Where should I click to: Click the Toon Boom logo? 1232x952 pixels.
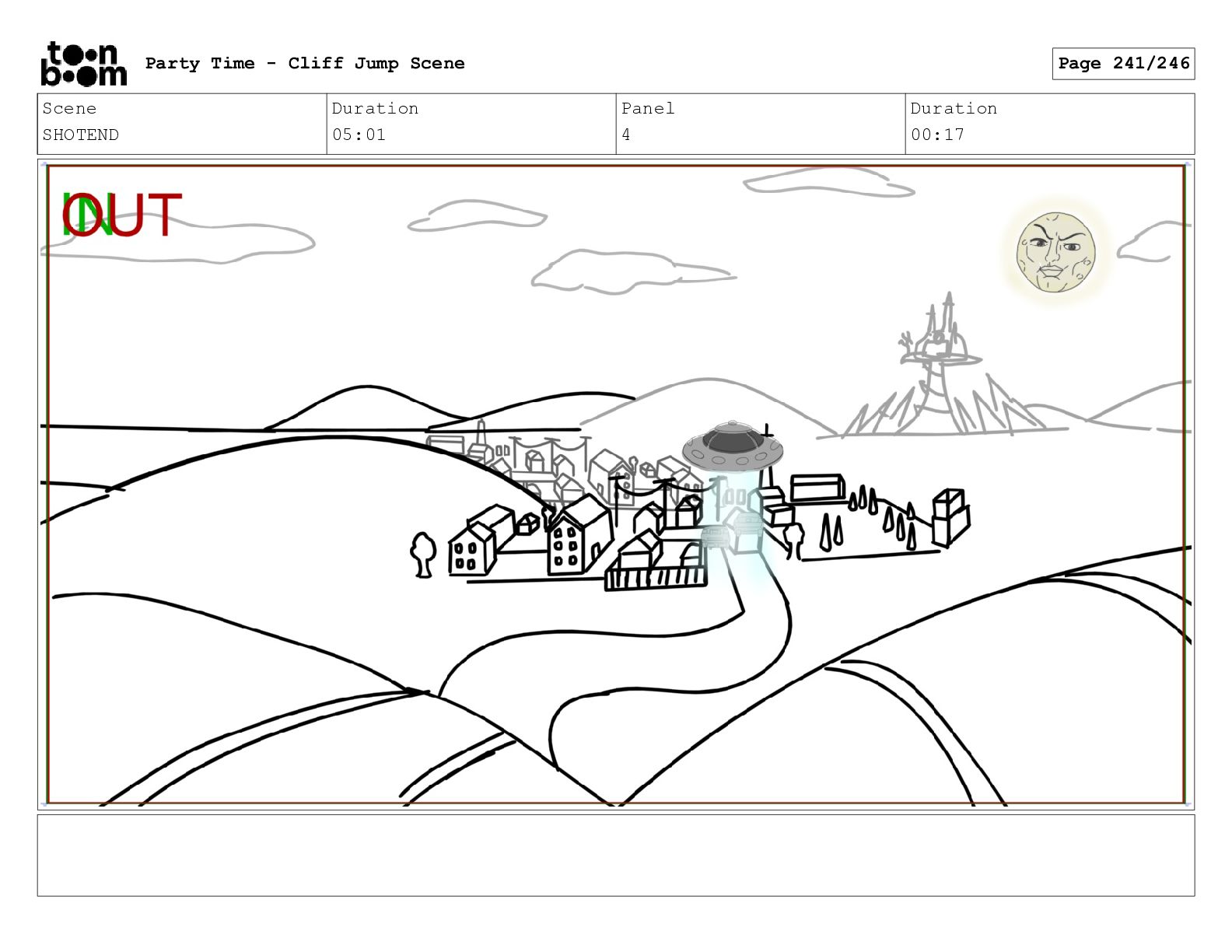tap(83, 64)
